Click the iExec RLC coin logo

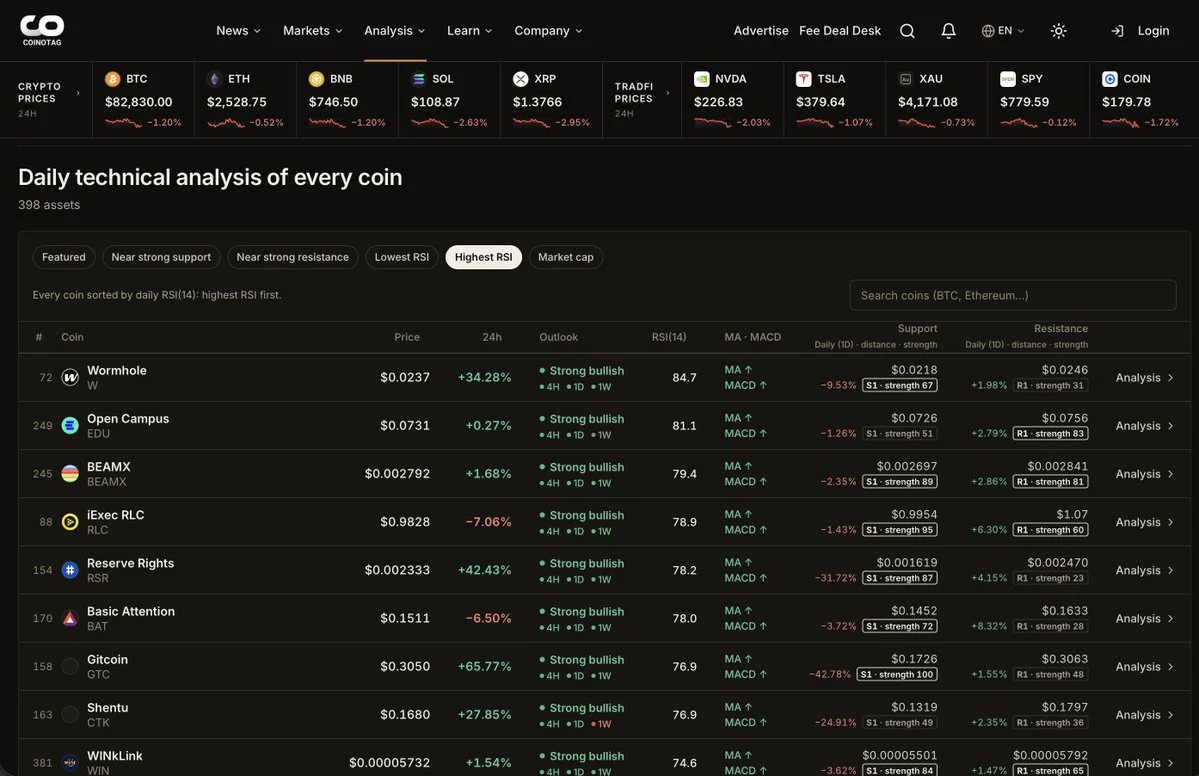pyautogui.click(x=70, y=522)
